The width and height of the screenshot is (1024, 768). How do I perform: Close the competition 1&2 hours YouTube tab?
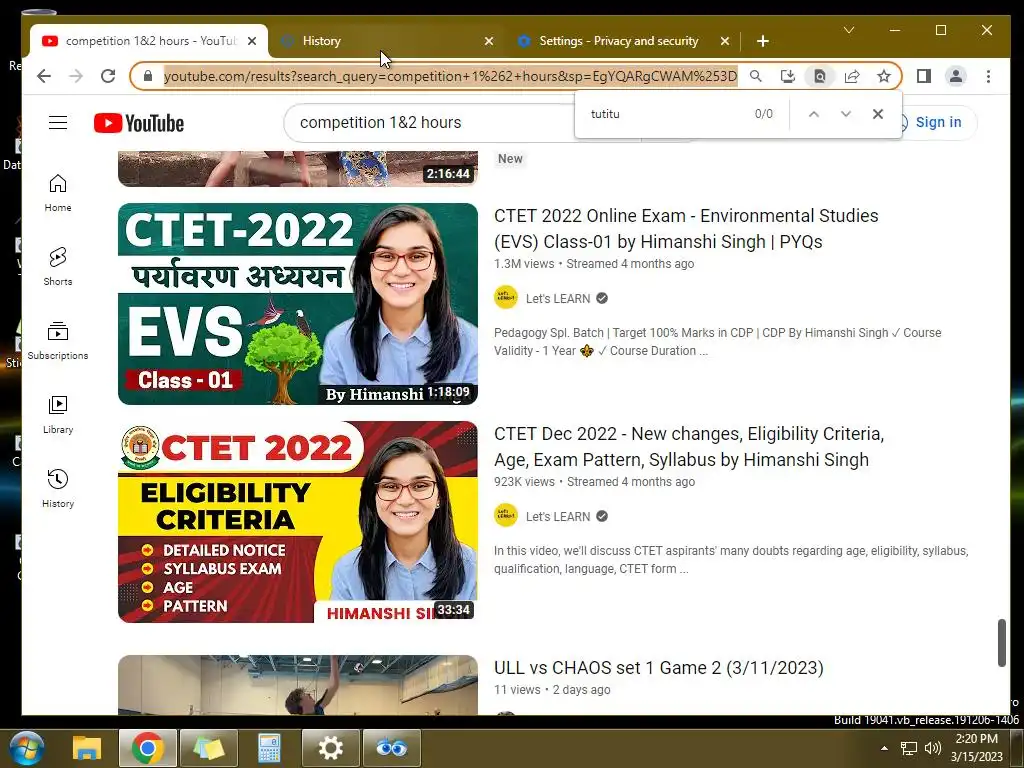(252, 41)
